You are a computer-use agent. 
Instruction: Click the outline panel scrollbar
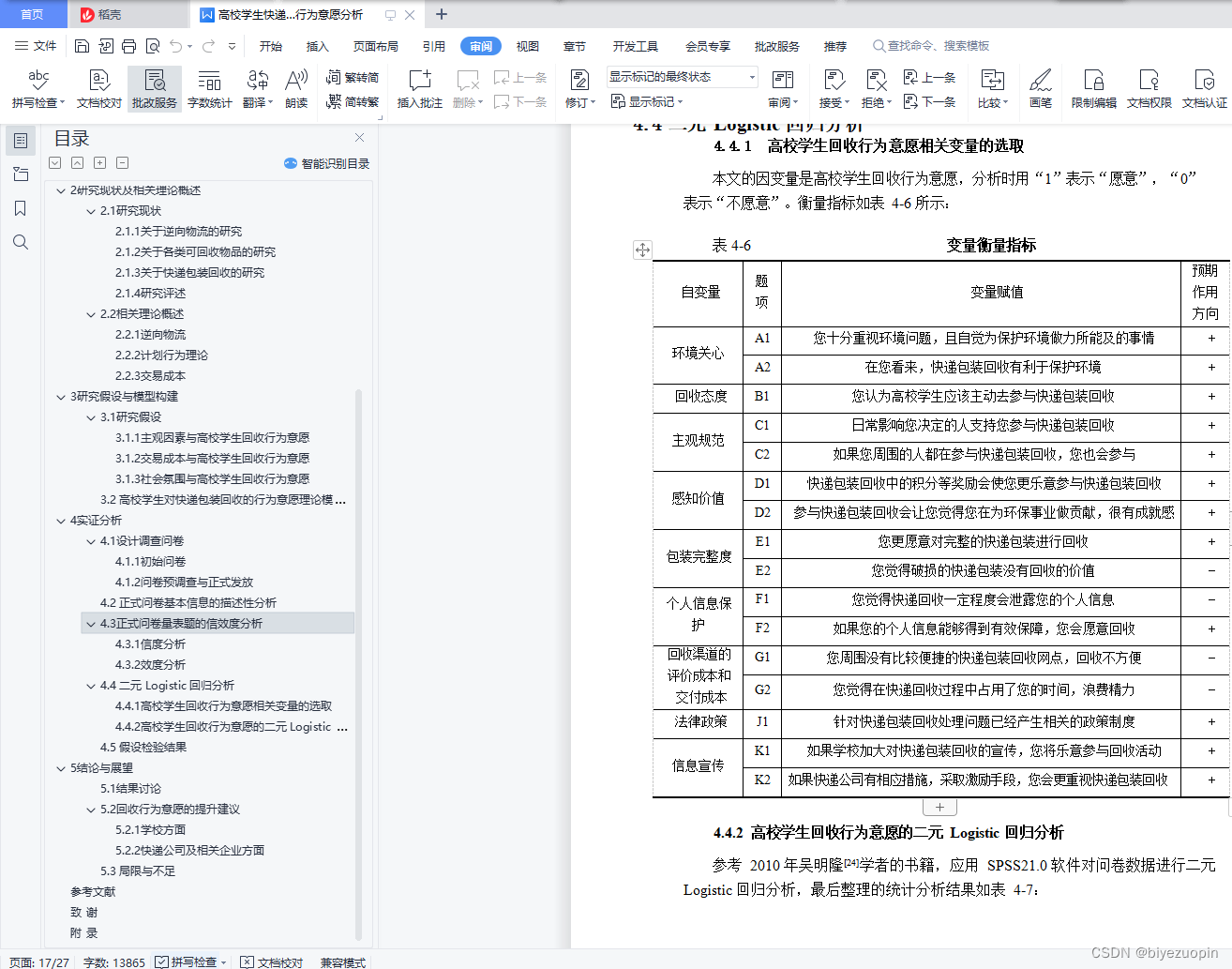point(358,663)
